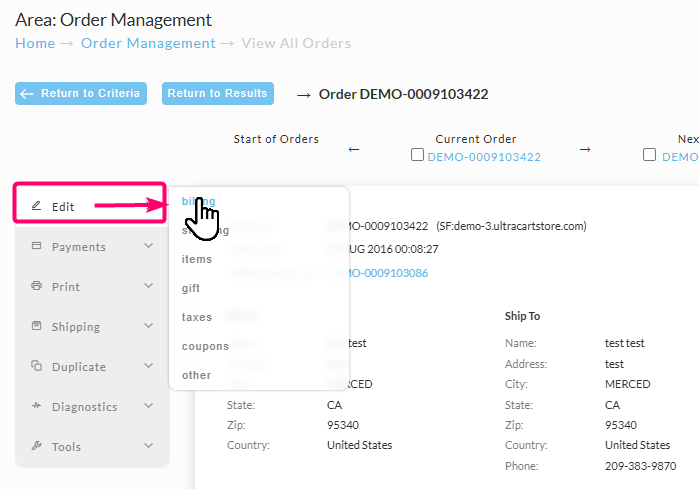This screenshot has width=699, height=489.
Task: Click the Duplicate copy icon
Action: click(37, 366)
